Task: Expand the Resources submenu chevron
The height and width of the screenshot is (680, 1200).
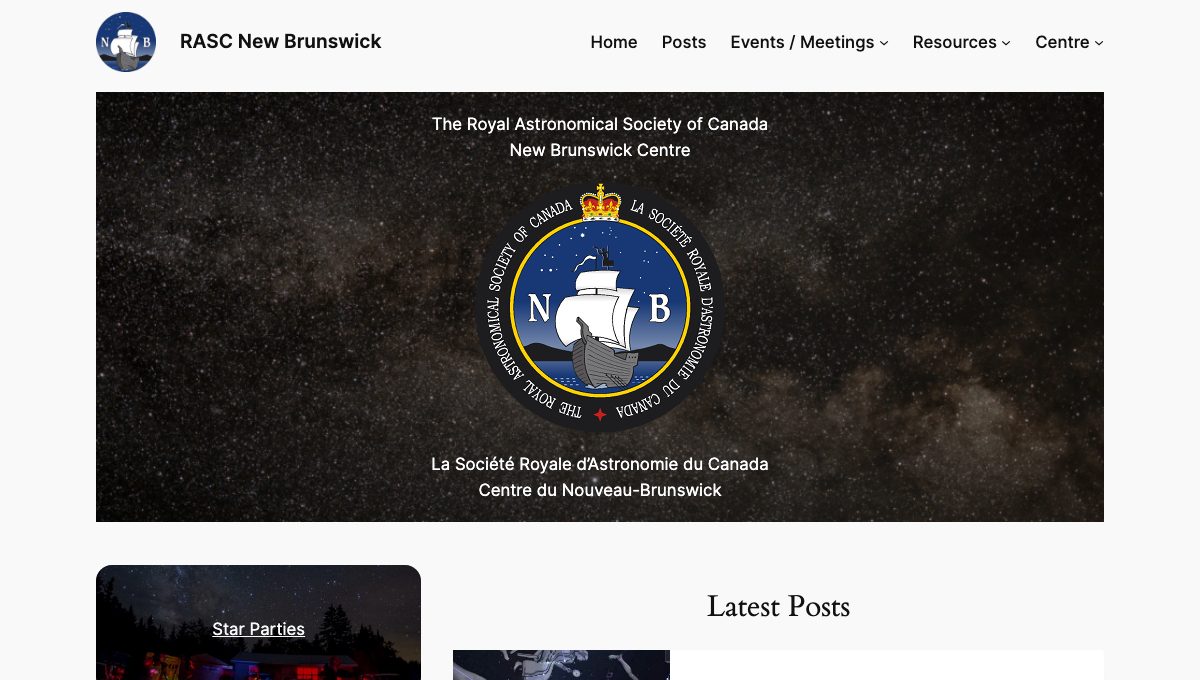Action: click(x=1006, y=43)
